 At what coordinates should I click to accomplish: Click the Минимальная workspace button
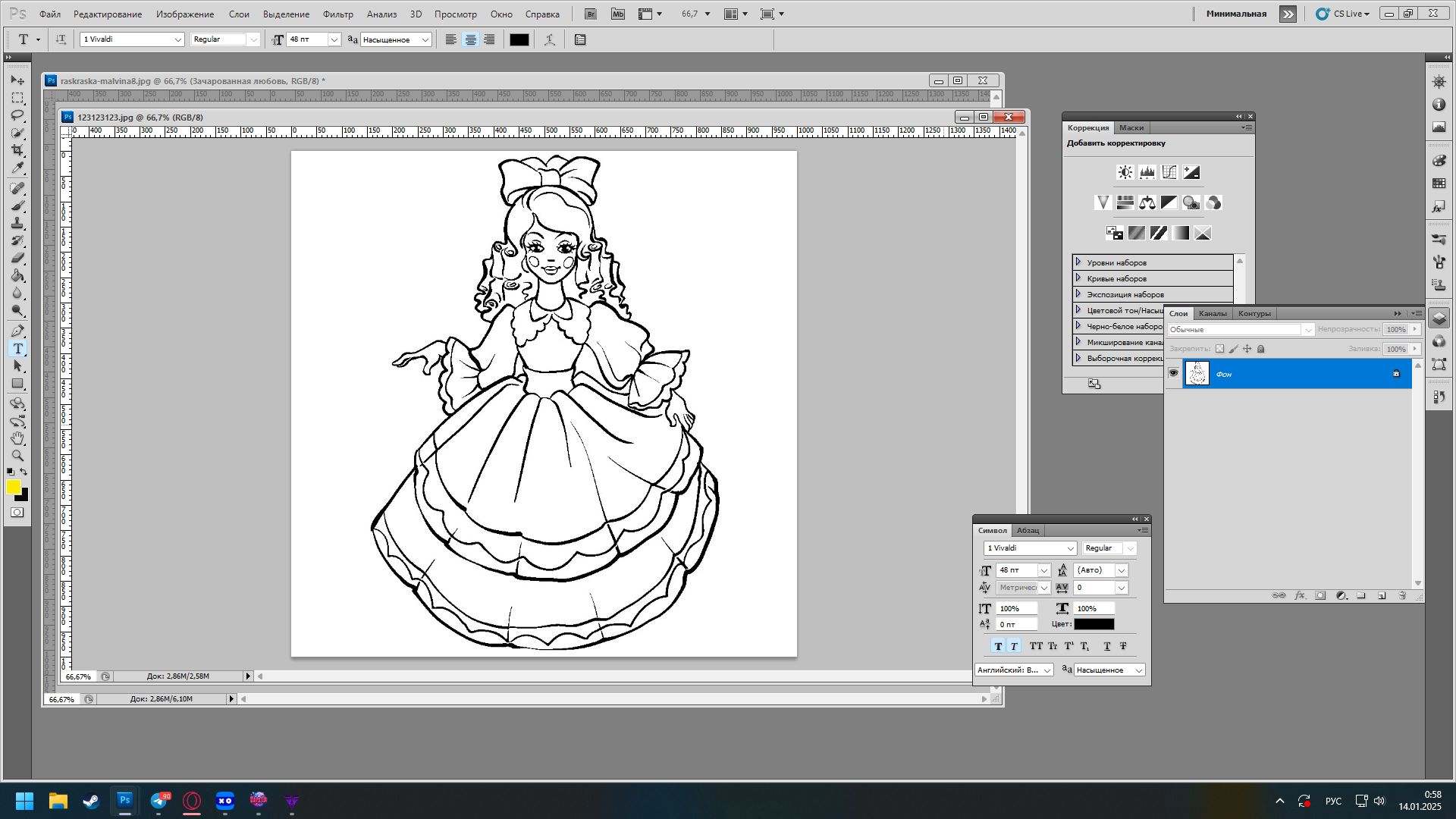(1236, 14)
